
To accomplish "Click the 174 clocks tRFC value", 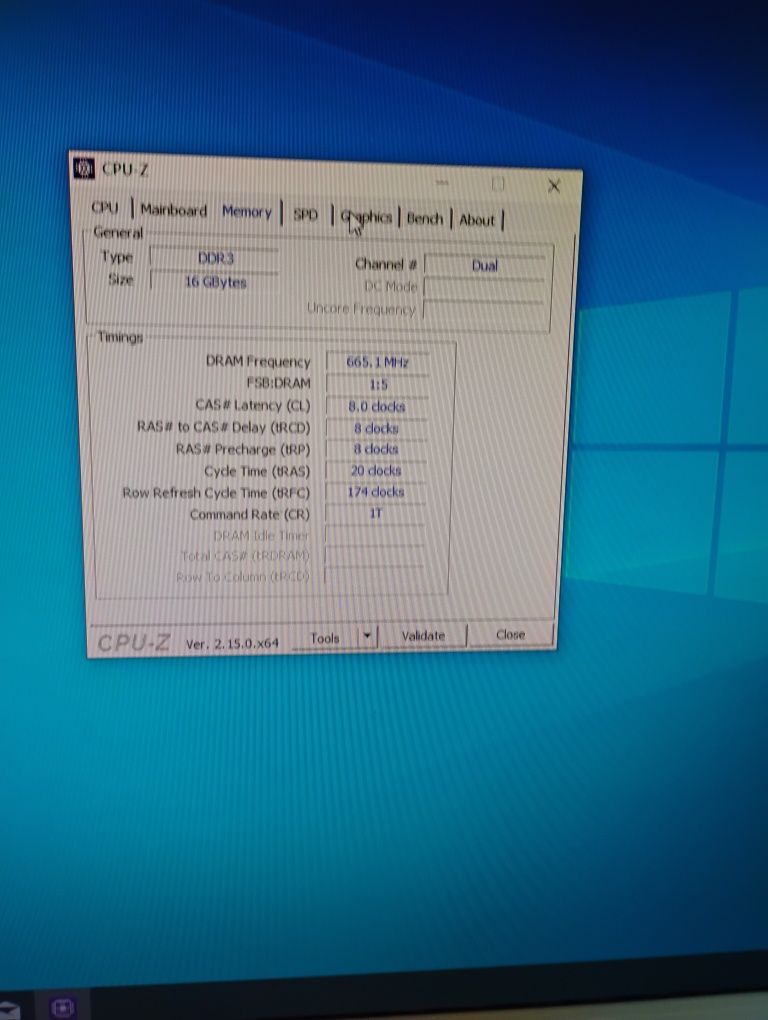I will point(375,492).
